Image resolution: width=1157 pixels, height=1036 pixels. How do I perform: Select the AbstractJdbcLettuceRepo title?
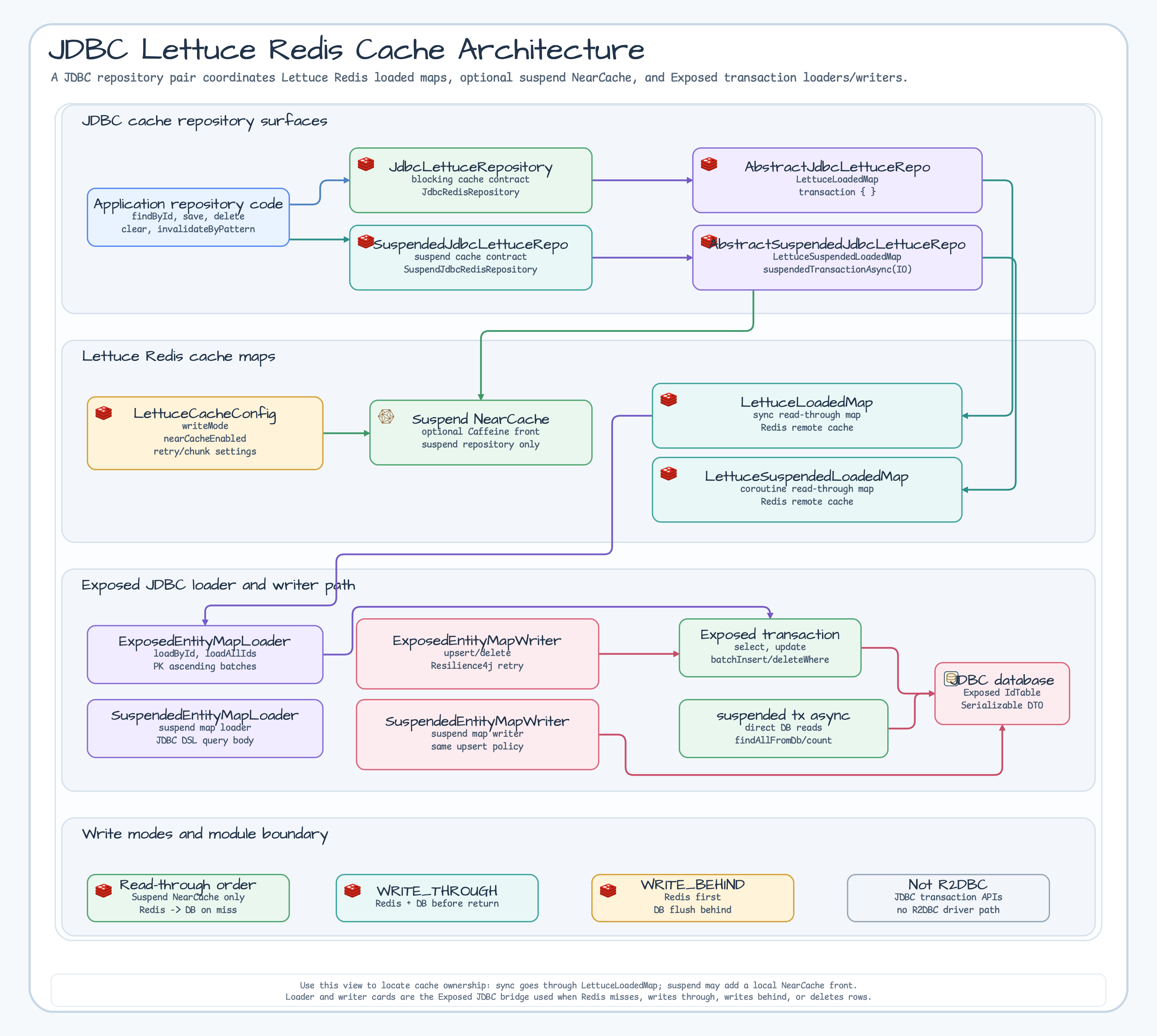(837, 167)
